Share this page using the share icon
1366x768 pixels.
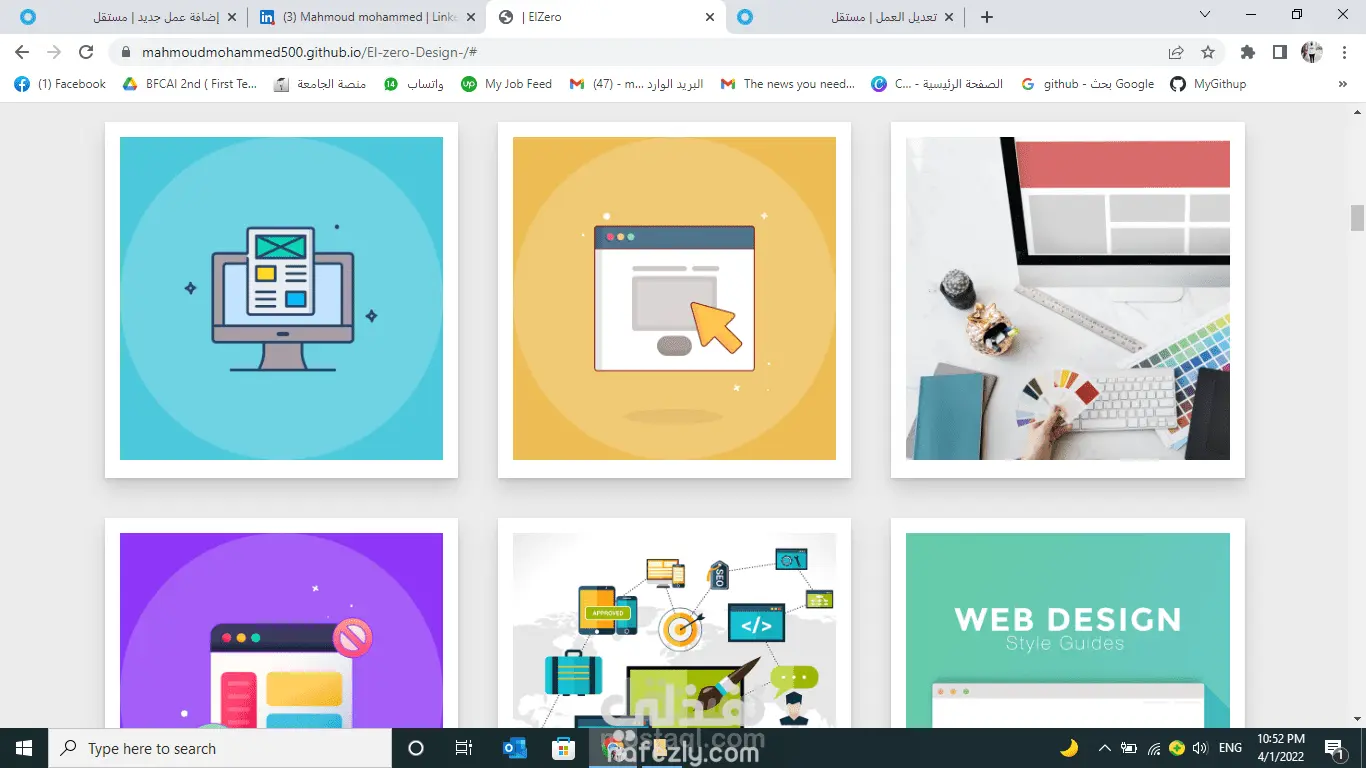pos(1176,52)
